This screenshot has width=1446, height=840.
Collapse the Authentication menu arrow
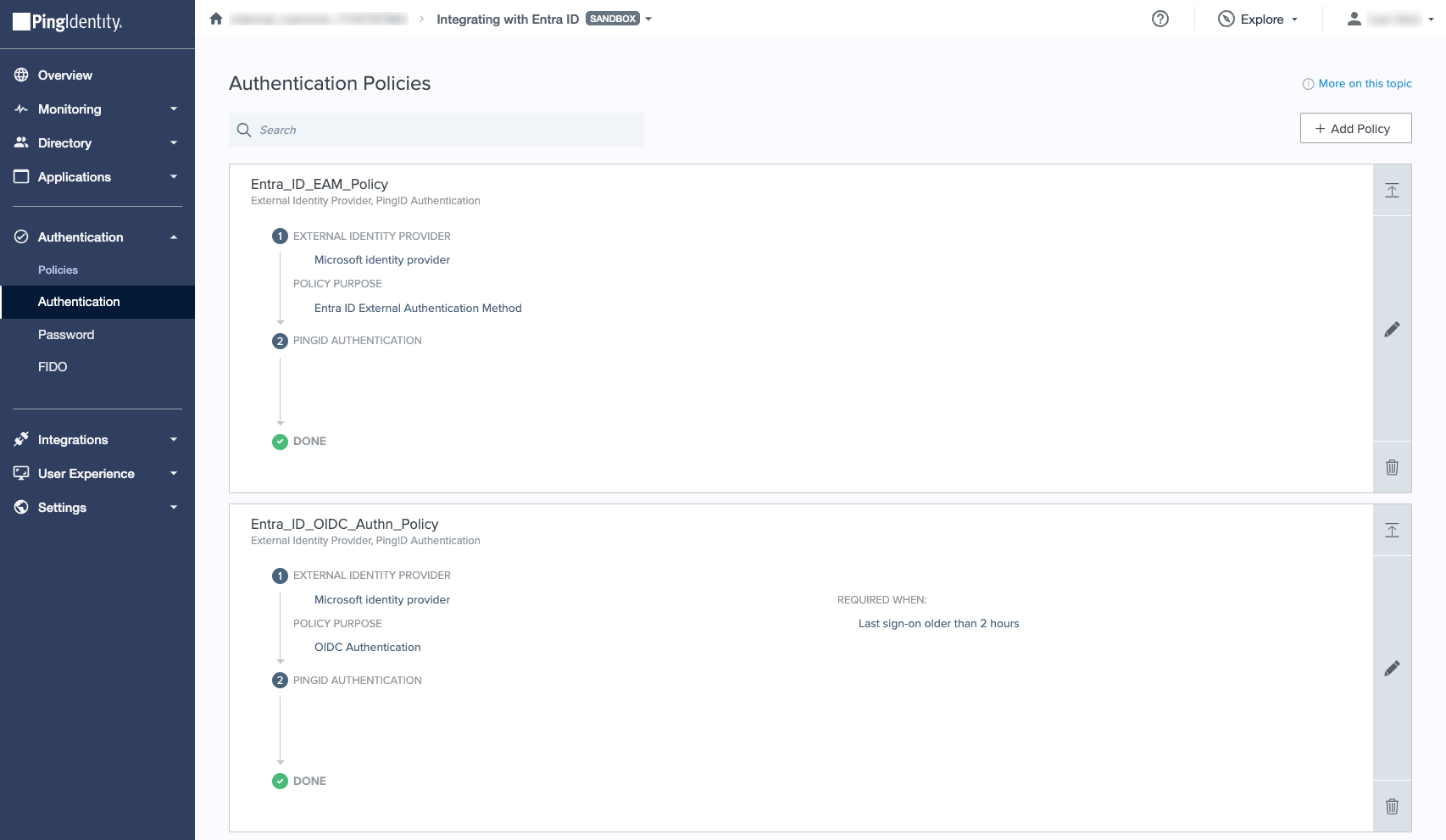coord(174,236)
